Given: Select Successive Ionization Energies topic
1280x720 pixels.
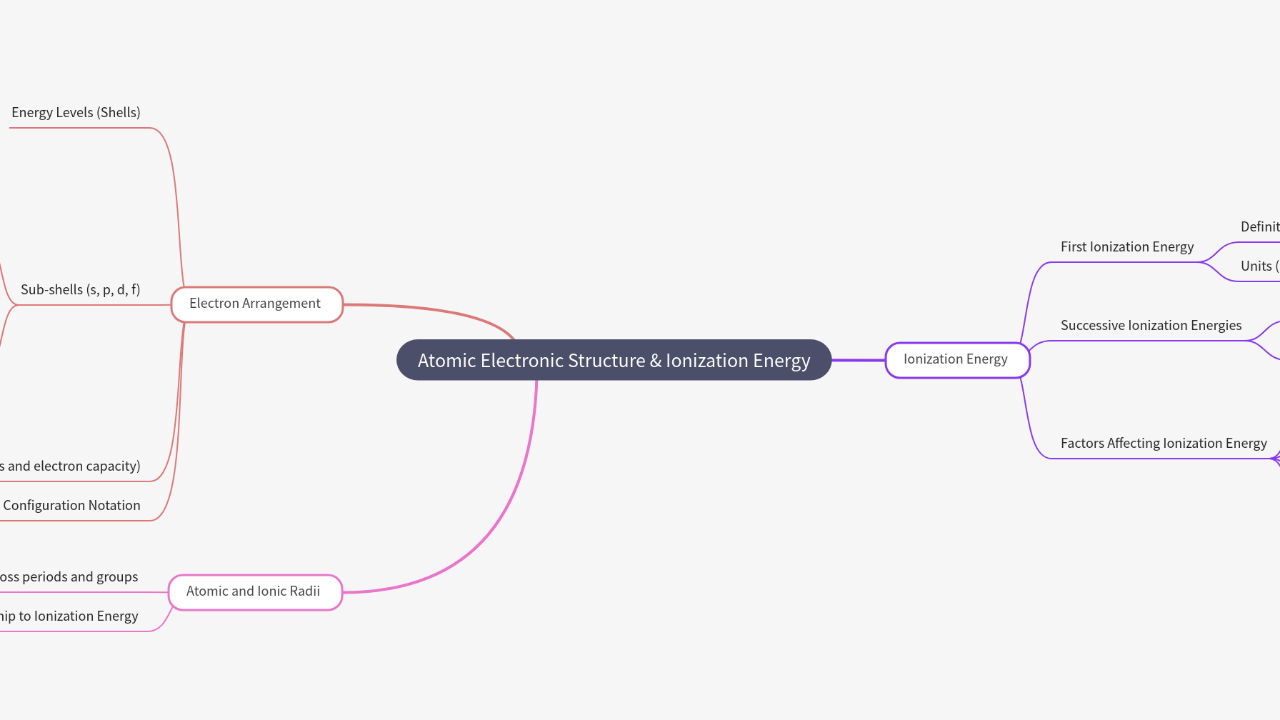Looking at the screenshot, I should click(x=1151, y=325).
